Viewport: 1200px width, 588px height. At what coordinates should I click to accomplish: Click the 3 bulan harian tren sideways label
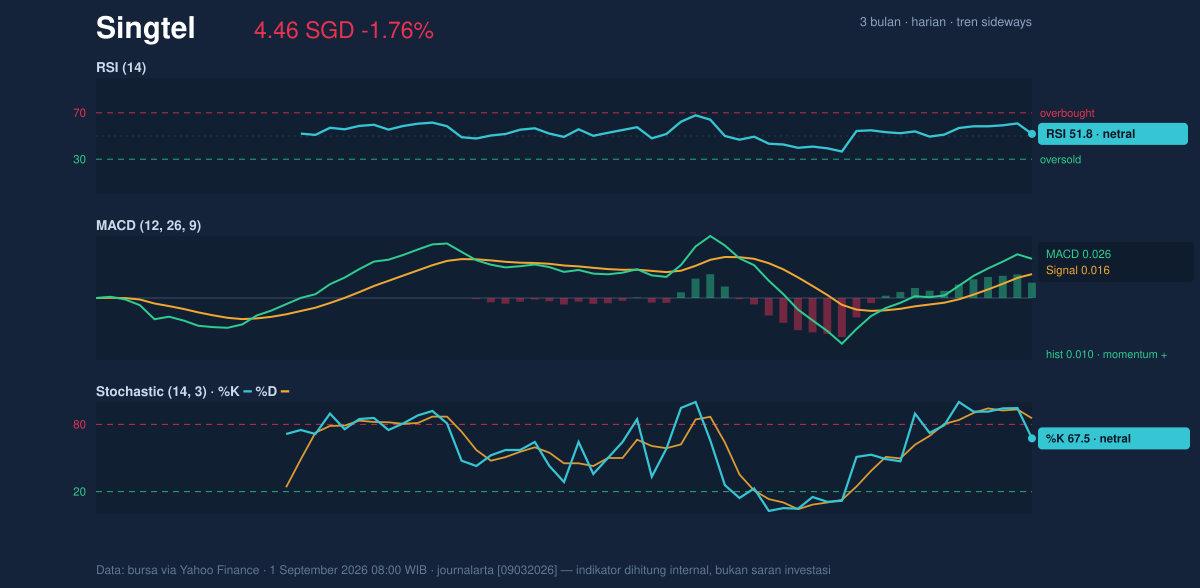pos(945,22)
